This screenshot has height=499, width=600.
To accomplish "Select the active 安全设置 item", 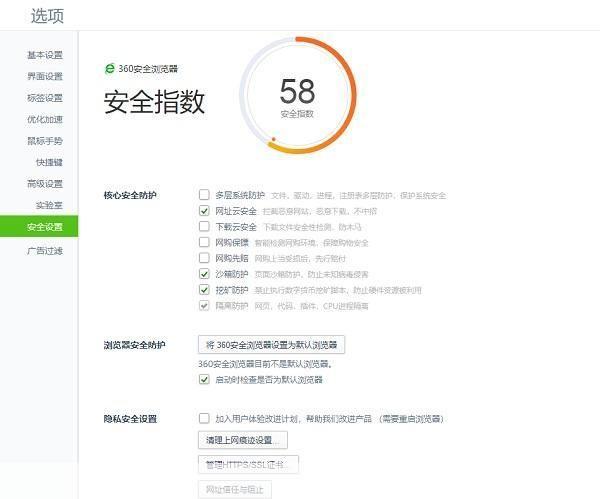I will pyautogui.click(x=39, y=226).
